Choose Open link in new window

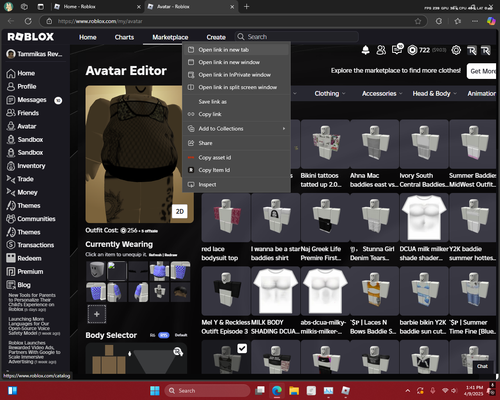point(236,62)
